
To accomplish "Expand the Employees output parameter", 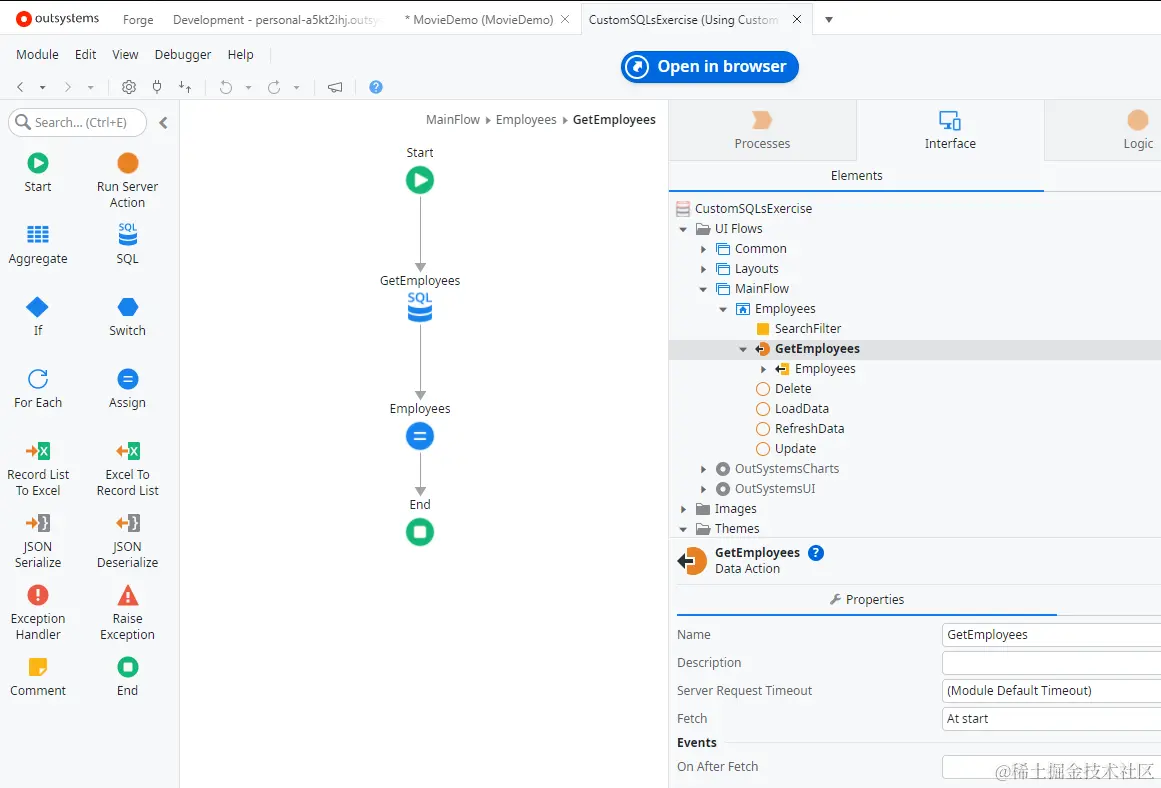I will point(763,370).
